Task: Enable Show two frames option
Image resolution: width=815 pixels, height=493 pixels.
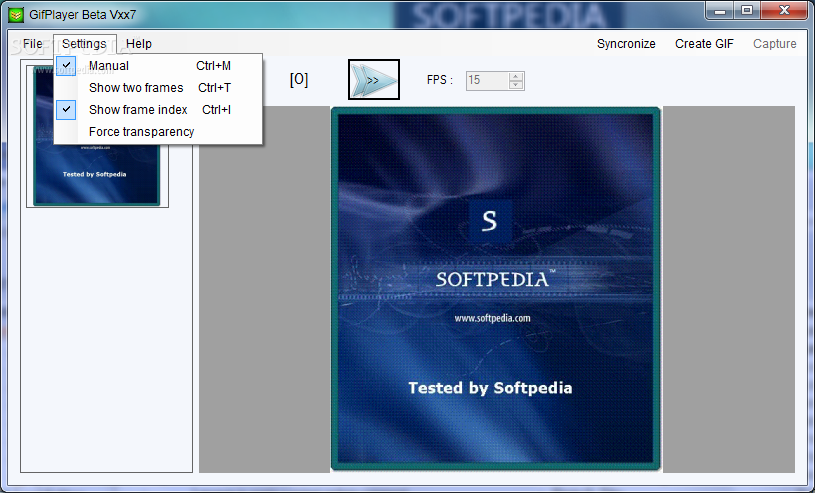Action: pyautogui.click(x=158, y=88)
